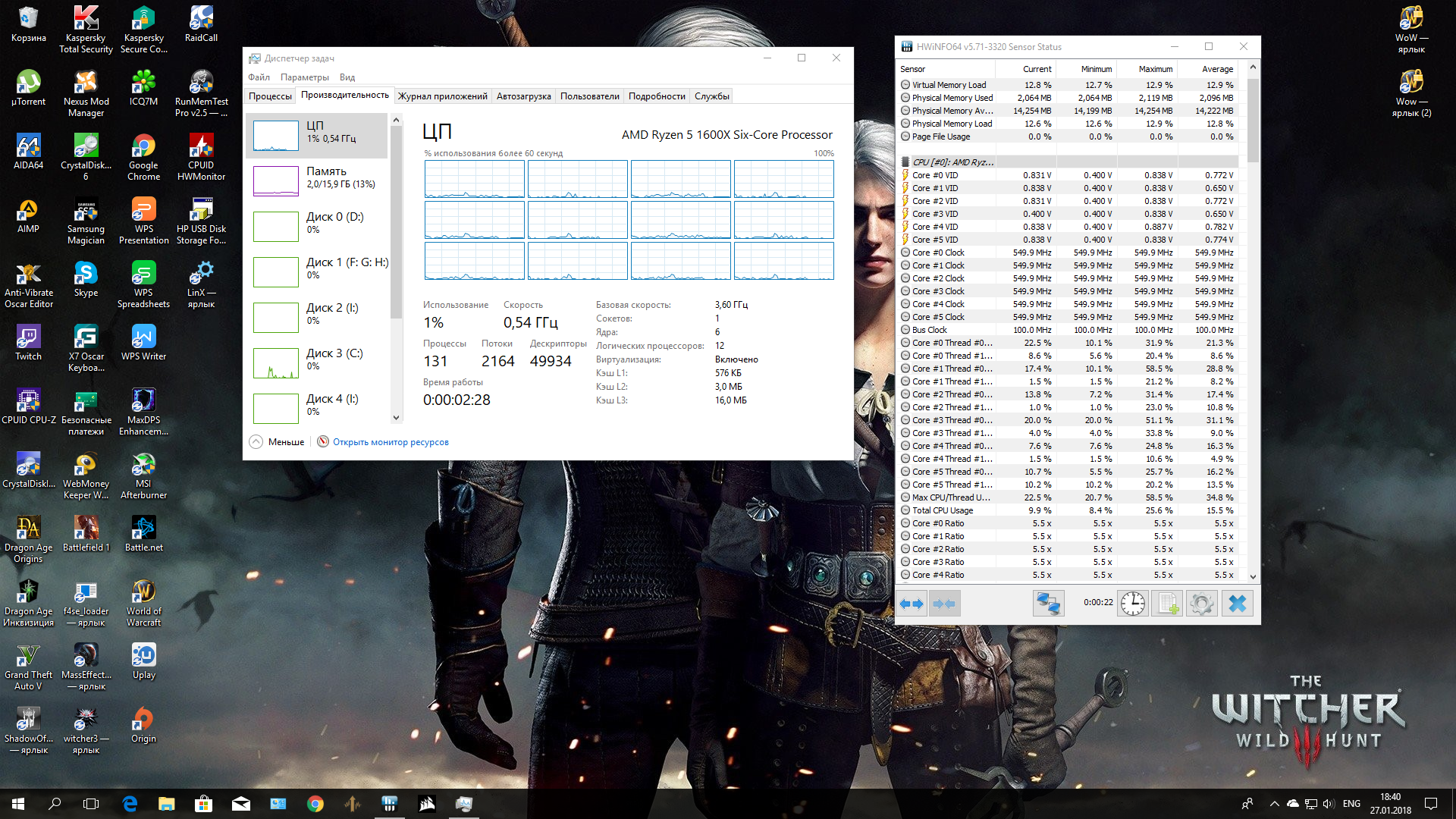
Task: Click HWiNFO remote network monitoring icon
Action: click(1049, 604)
